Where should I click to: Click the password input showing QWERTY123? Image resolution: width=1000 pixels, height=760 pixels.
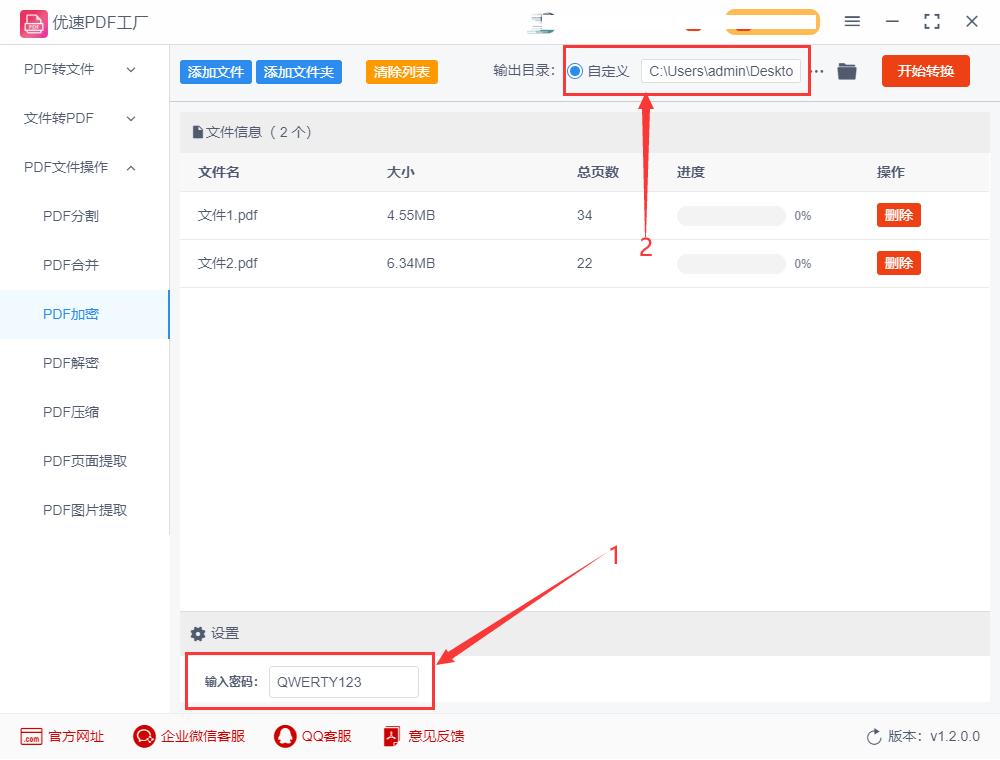click(343, 682)
